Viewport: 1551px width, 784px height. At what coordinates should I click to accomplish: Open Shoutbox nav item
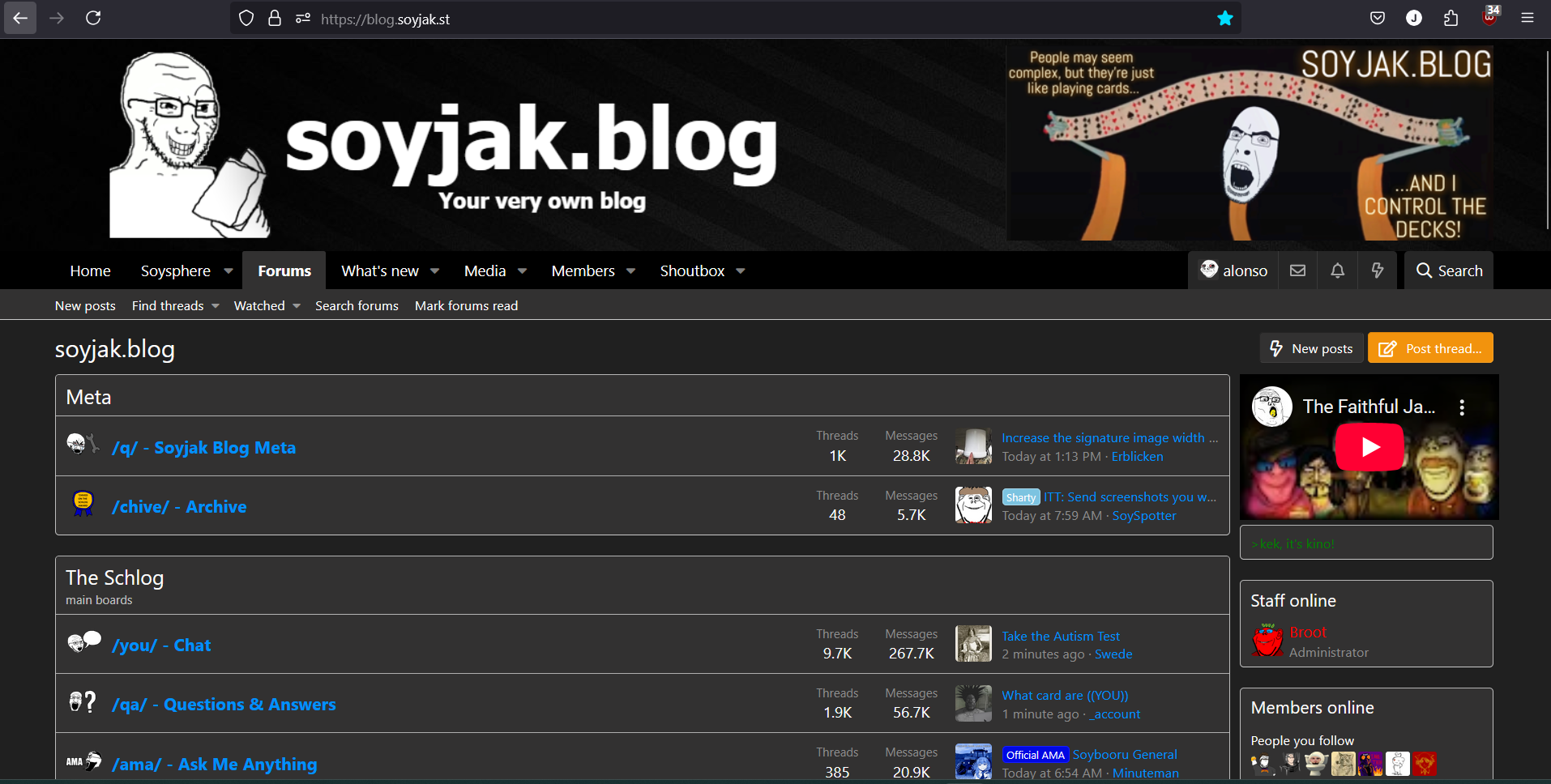click(x=692, y=271)
